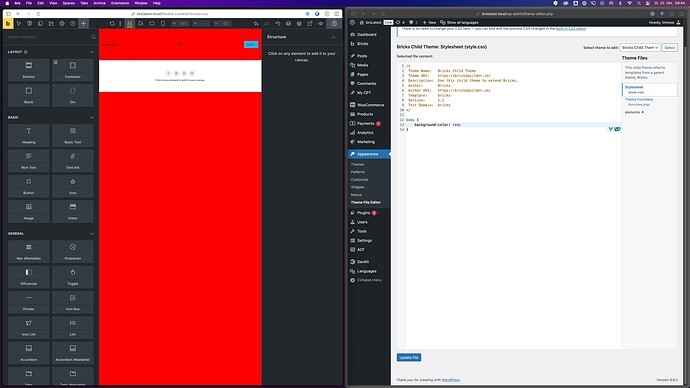This screenshot has width=690, height=388.
Task: Click the Update File button
Action: (x=409, y=357)
